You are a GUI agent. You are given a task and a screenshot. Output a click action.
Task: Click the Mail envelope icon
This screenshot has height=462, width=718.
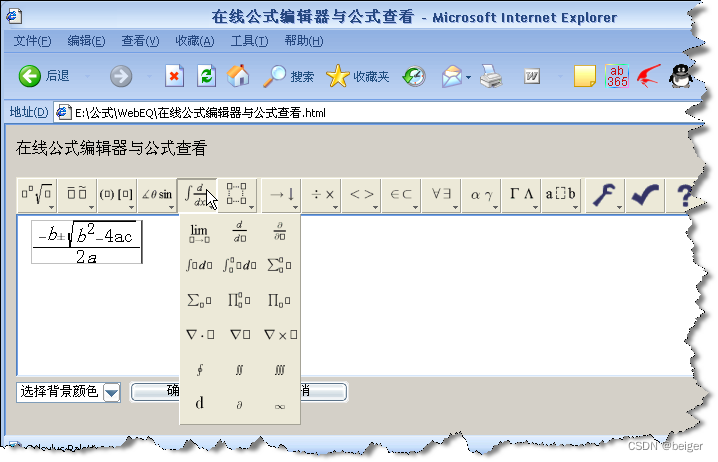coord(451,76)
